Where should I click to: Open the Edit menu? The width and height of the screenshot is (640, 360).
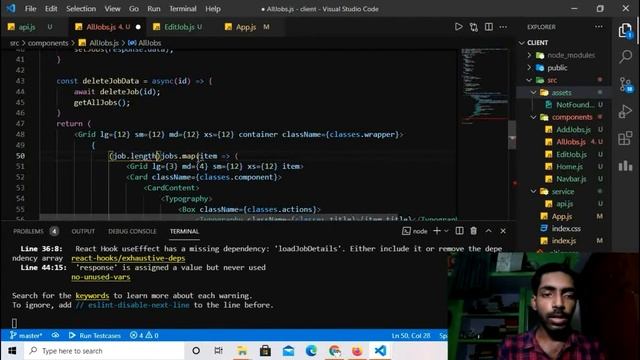(x=51, y=9)
